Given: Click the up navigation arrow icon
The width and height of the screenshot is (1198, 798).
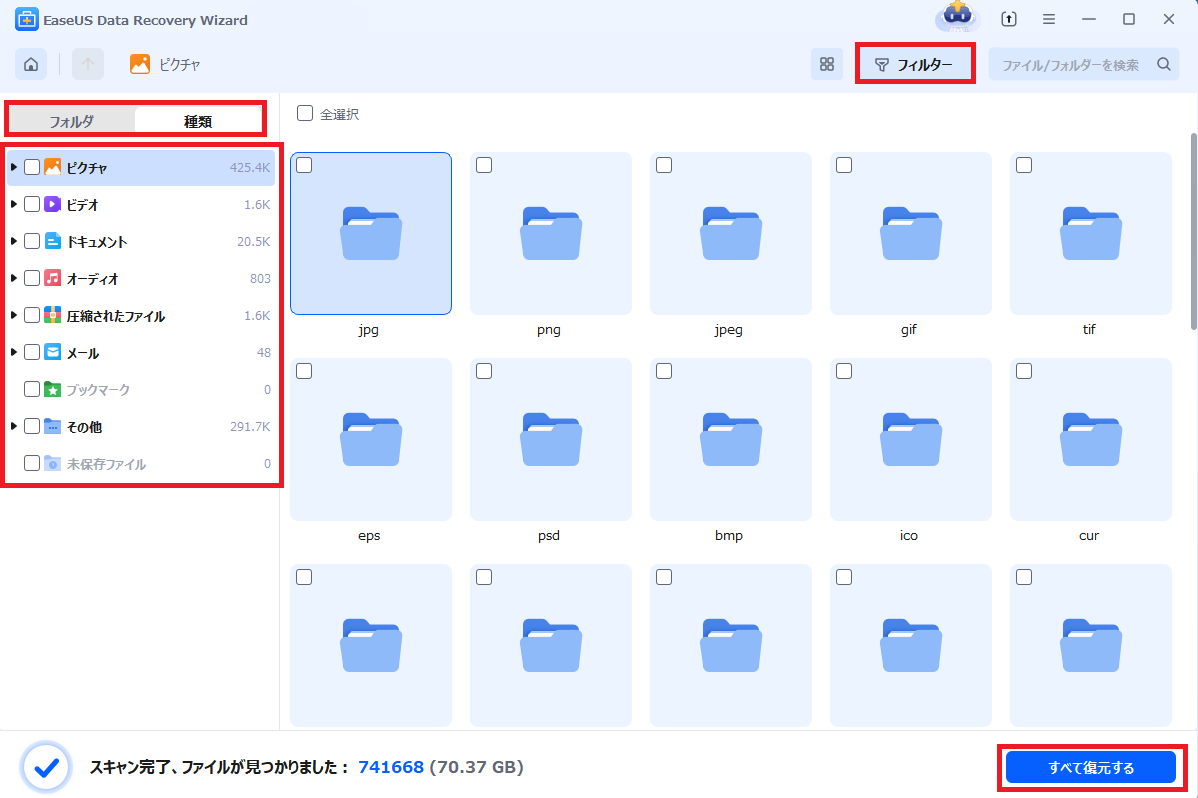Looking at the screenshot, I should (x=88, y=63).
